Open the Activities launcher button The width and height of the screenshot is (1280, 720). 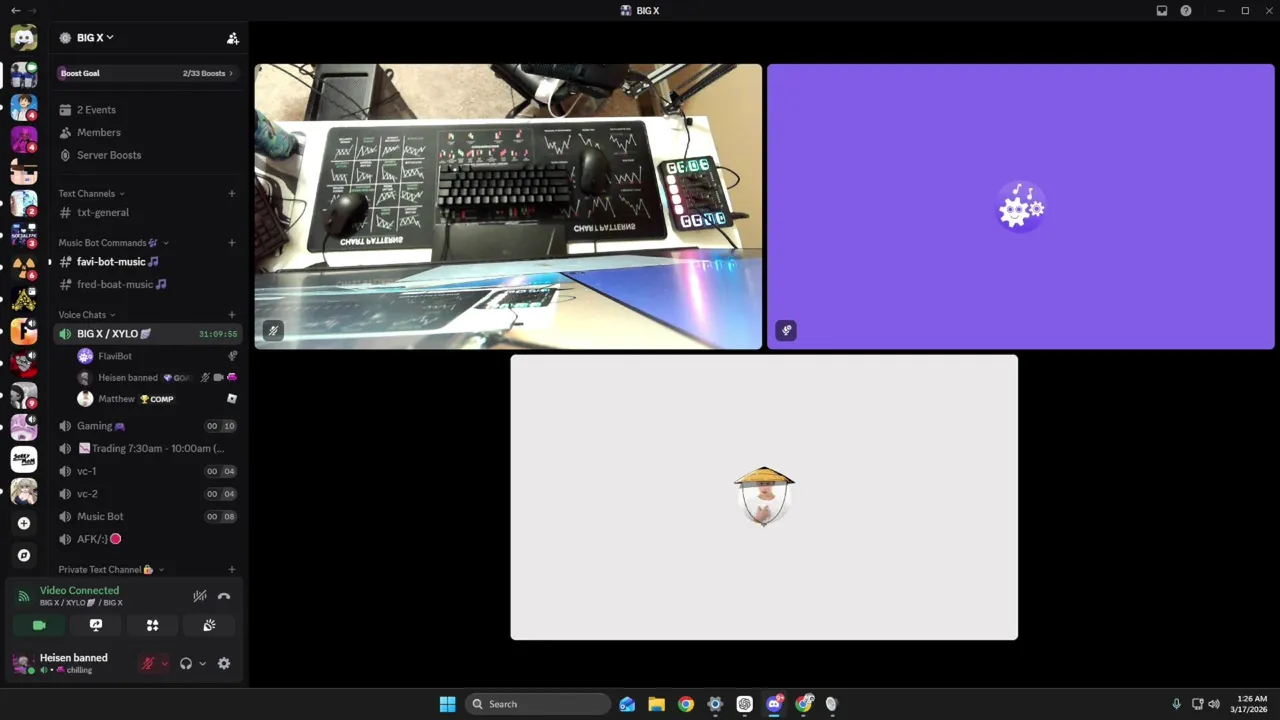pos(153,625)
